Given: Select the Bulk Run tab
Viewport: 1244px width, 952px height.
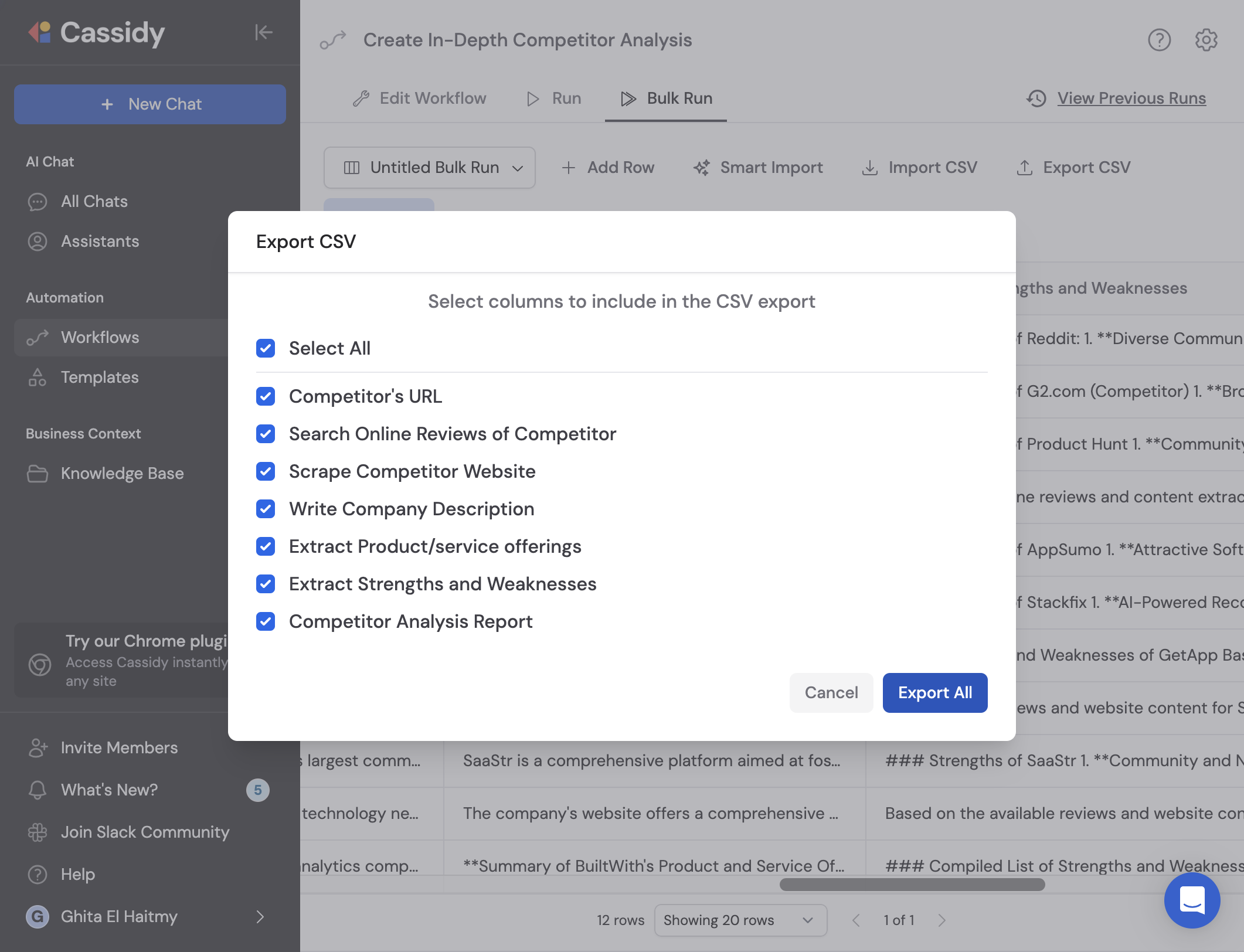Looking at the screenshot, I should coord(666,98).
